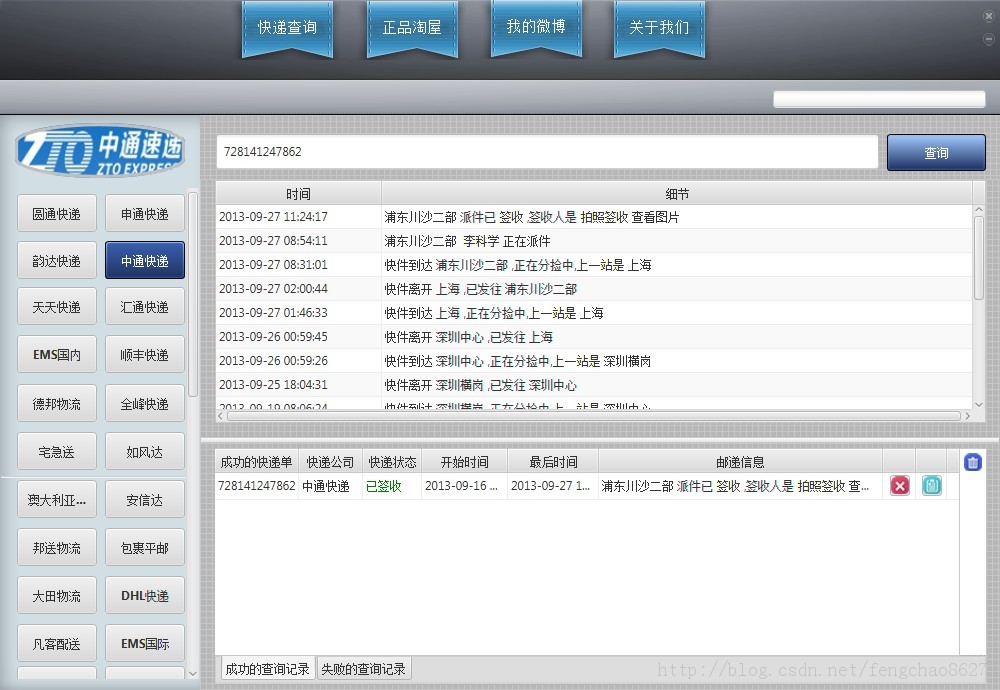Viewport: 1000px width, 690px height.
Task: Select 德邦物流 courier
Action: pos(57,403)
